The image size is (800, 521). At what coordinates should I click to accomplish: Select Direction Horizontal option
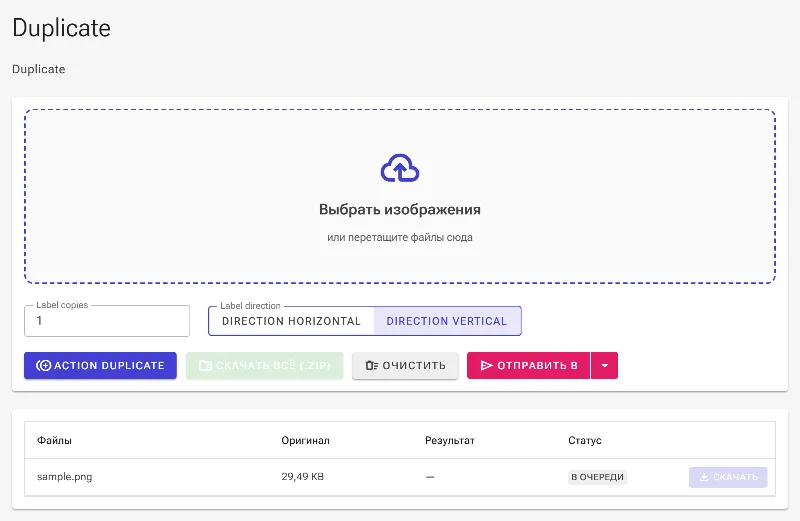(x=291, y=321)
